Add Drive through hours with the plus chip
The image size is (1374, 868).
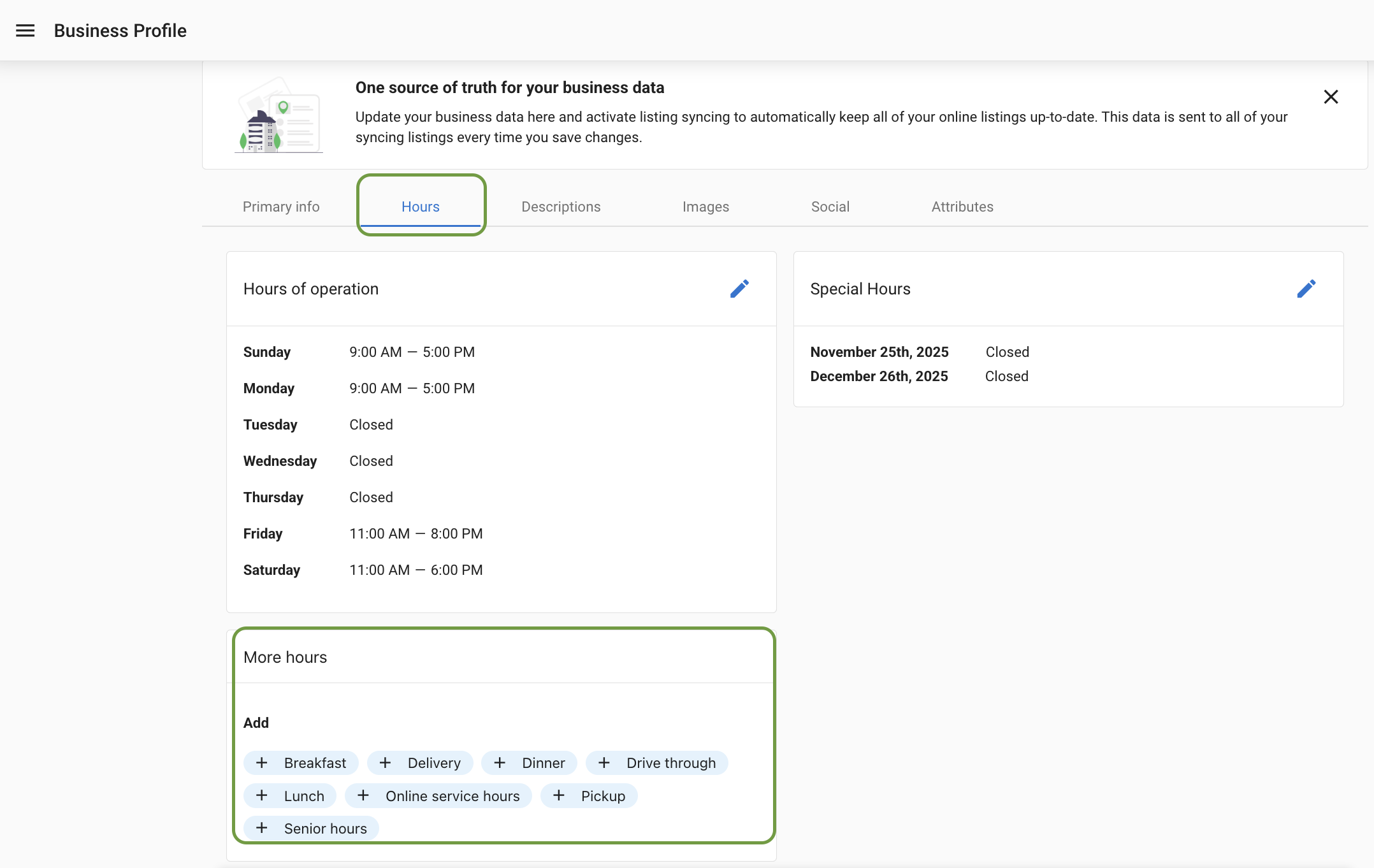coord(656,763)
